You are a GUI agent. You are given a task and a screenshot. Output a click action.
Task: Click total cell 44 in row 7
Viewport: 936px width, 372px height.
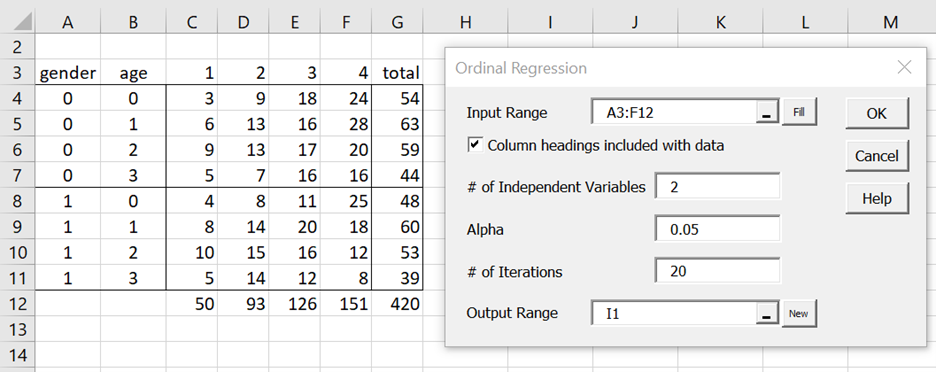(x=397, y=175)
